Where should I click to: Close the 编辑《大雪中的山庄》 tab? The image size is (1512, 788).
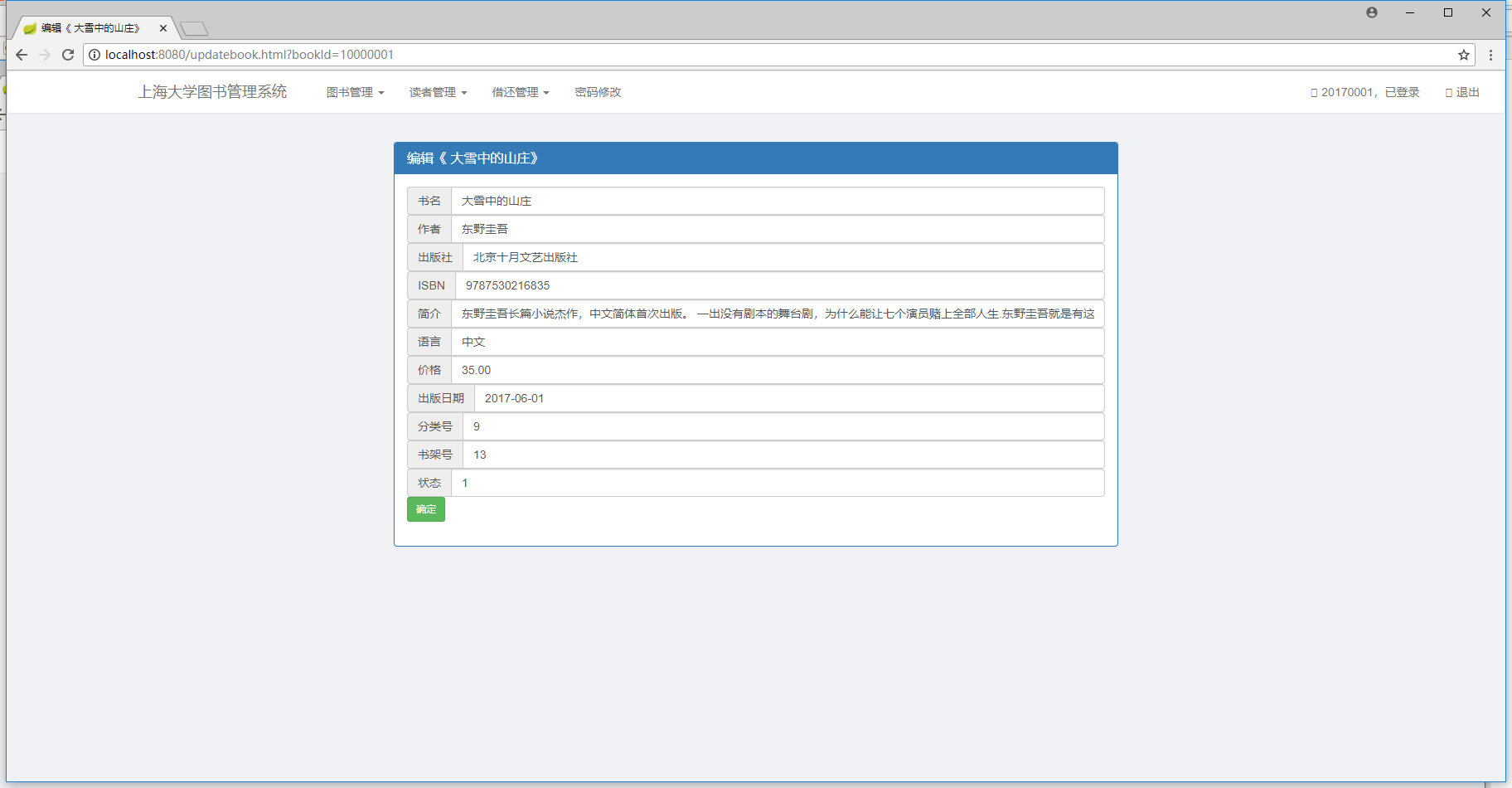[x=163, y=28]
